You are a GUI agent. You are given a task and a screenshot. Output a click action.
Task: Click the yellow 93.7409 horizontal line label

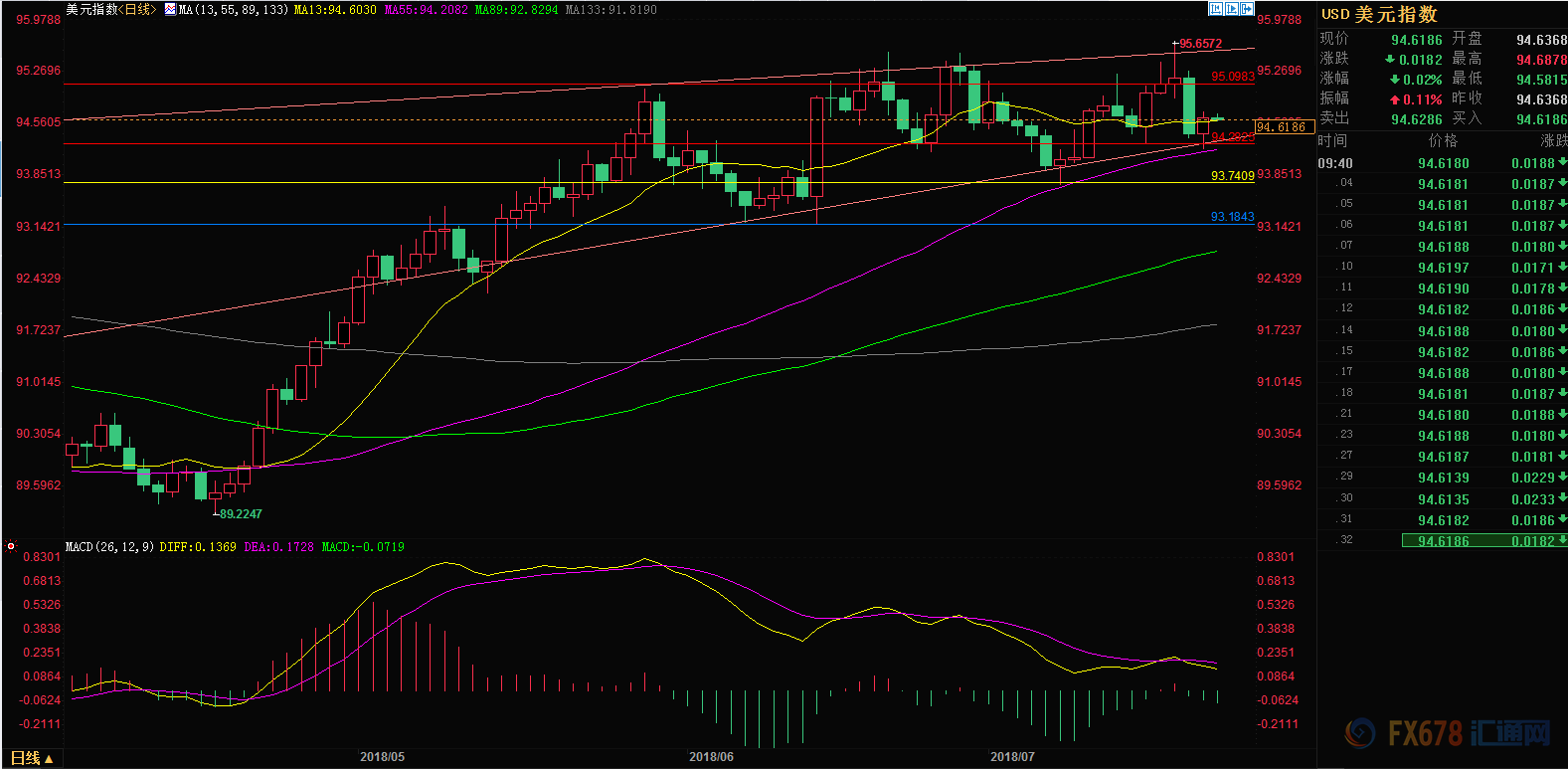(x=1232, y=175)
